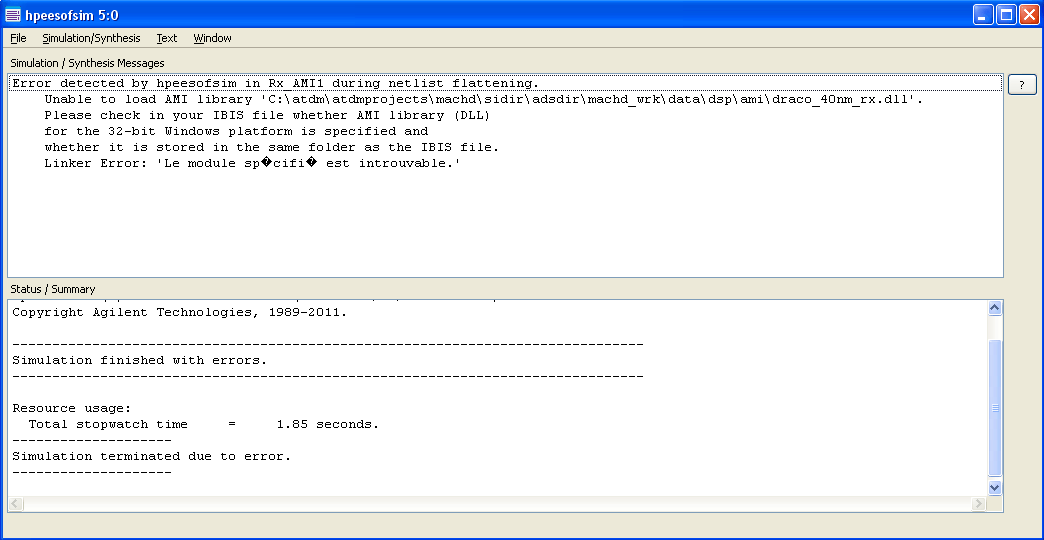Open the File menu
1044x540 pixels.
click(18, 38)
